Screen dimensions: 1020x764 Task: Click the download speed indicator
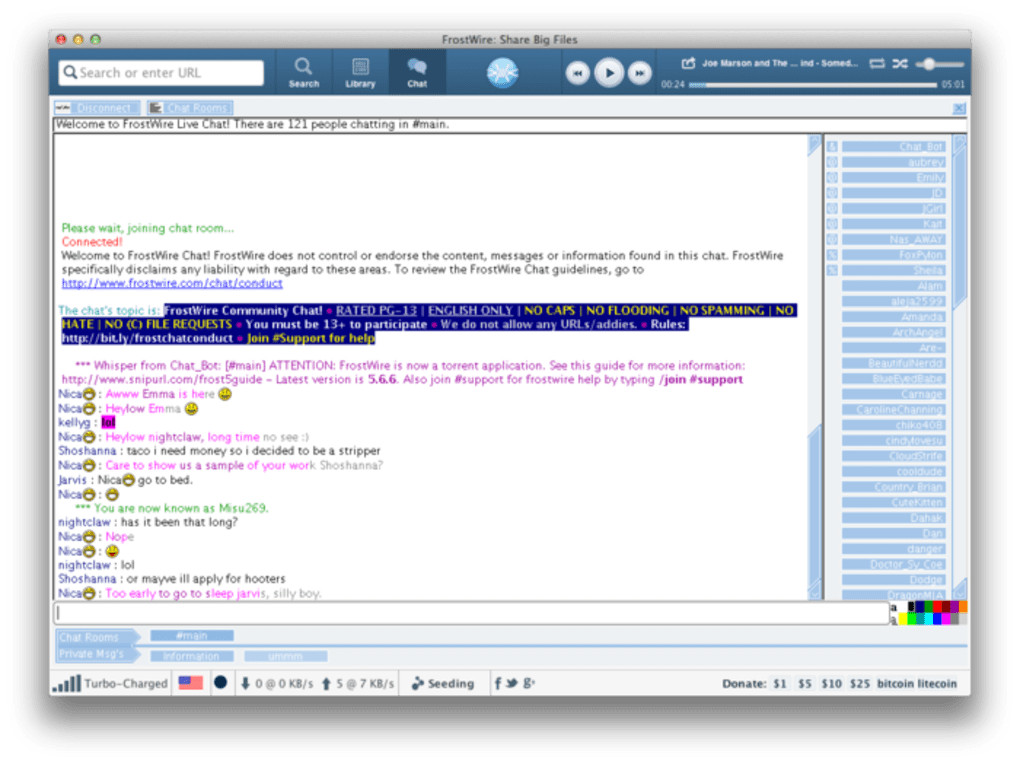click(x=277, y=684)
